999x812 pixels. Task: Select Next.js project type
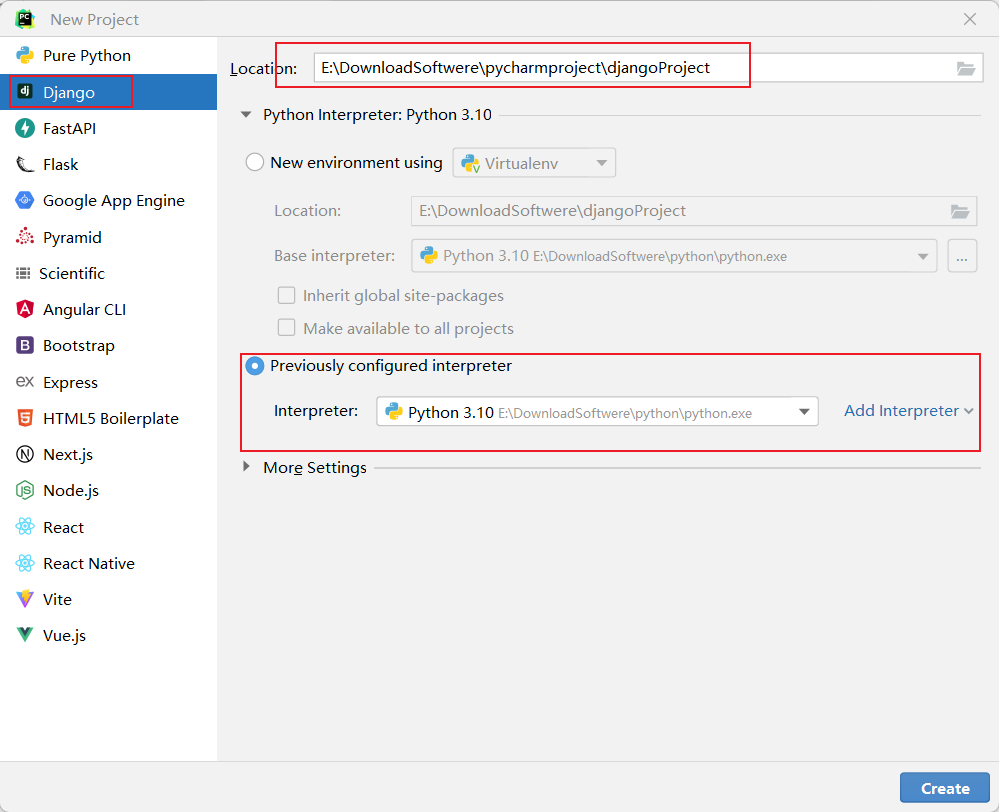108,454
